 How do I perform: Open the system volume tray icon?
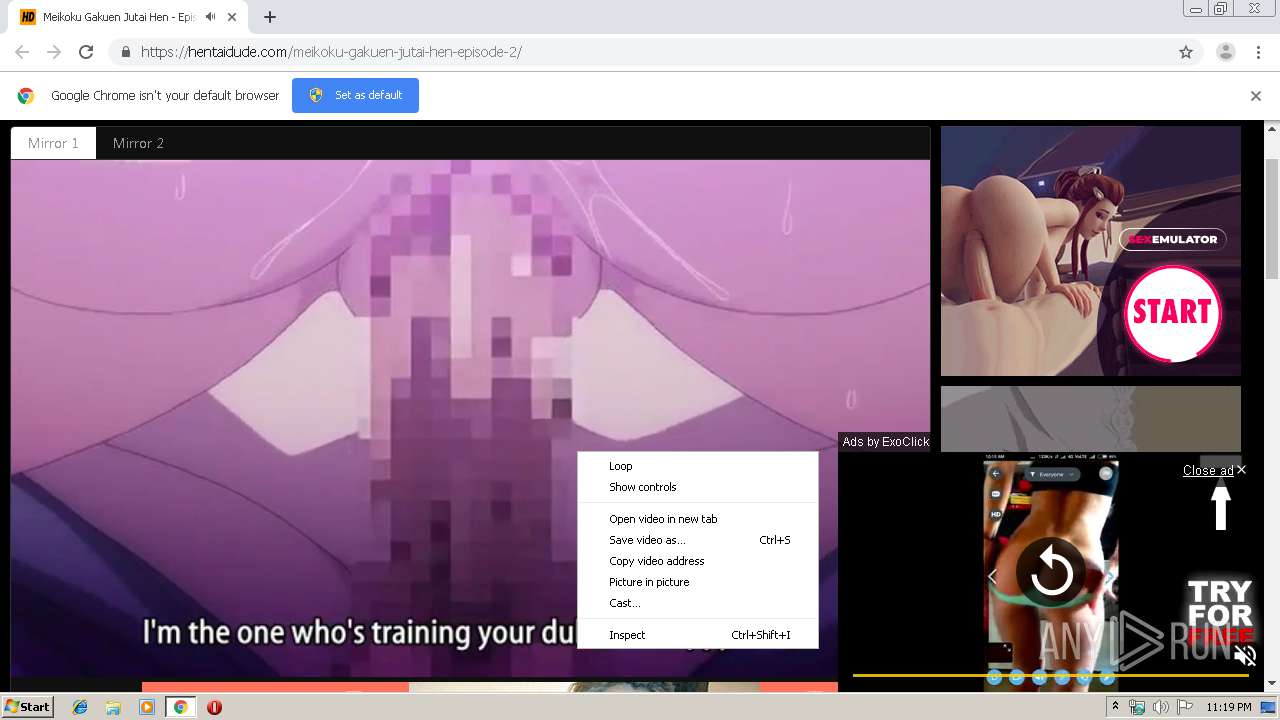(x=1160, y=707)
